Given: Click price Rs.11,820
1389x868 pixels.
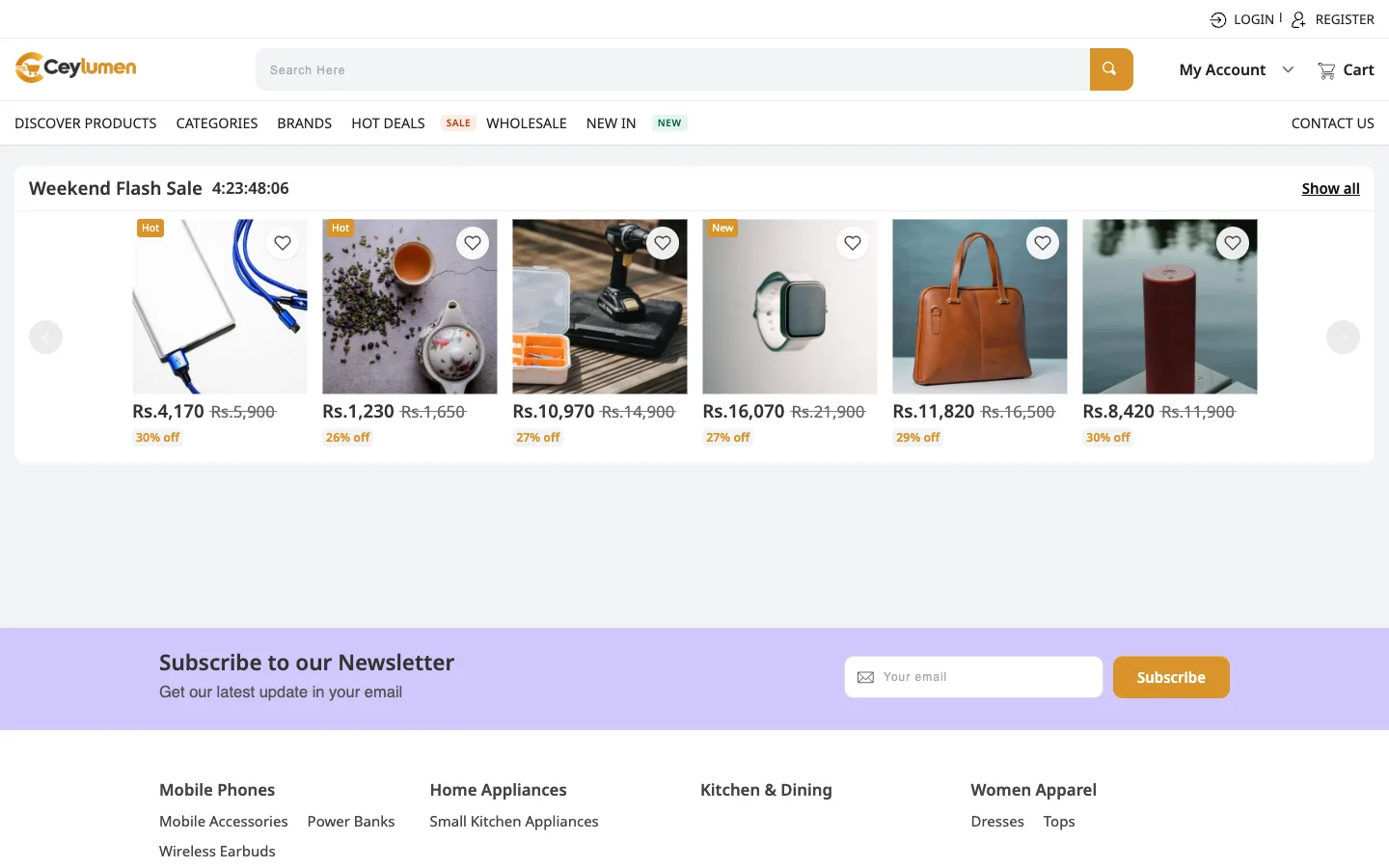Looking at the screenshot, I should pos(934,412).
